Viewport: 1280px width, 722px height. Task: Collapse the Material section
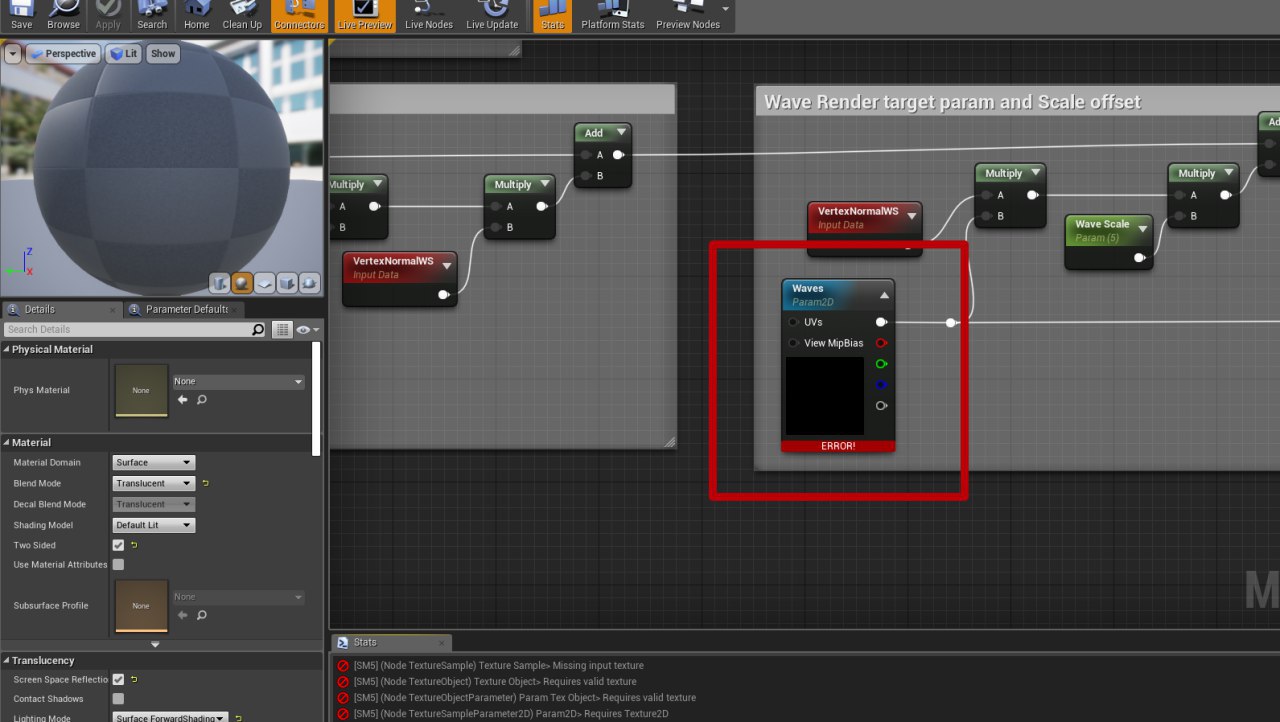pos(7,442)
